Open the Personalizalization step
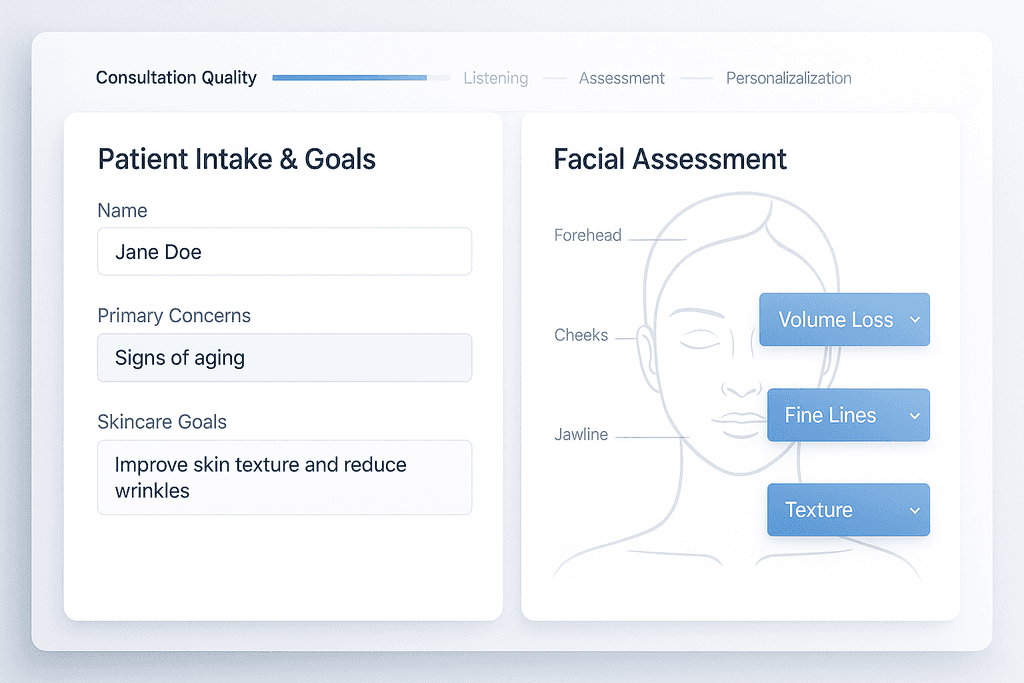 (788, 78)
